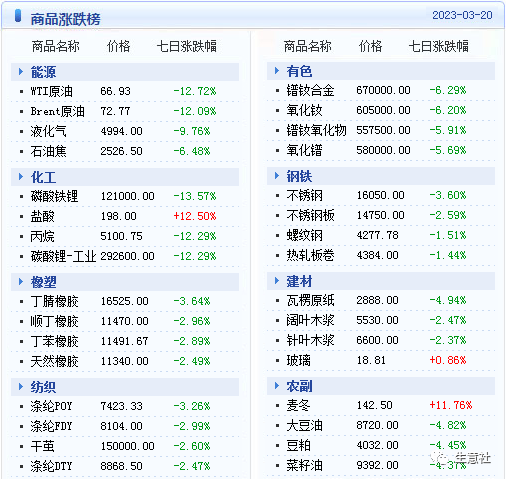The image size is (506, 479).
Task: Select 盐酸 commodity name
Action: 42,216
